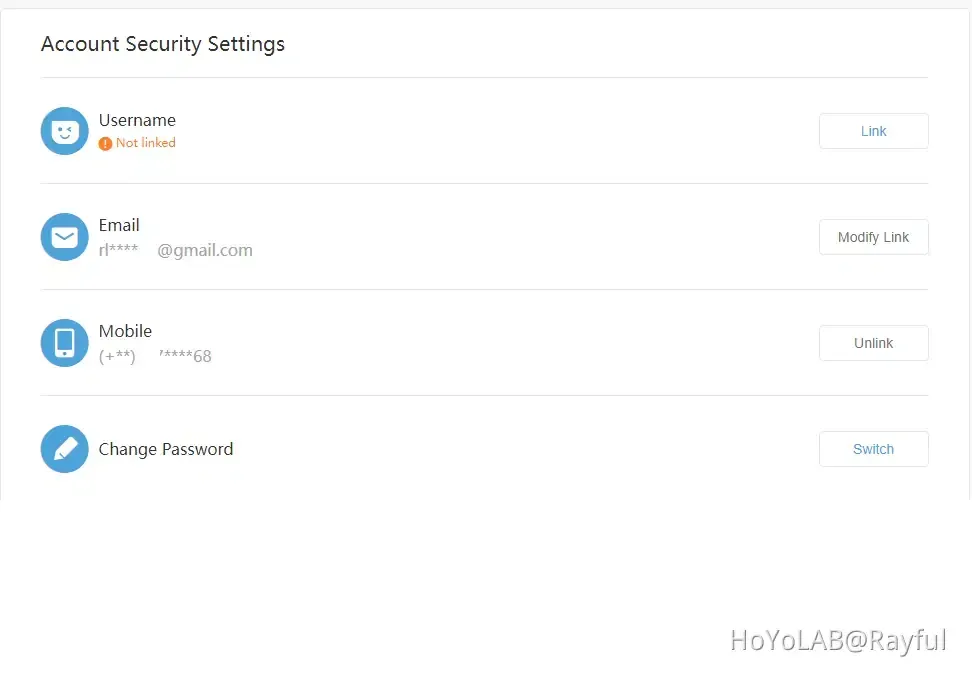This screenshot has height=684, width=972.
Task: Open the Email section via its circular icon
Action: [64, 237]
